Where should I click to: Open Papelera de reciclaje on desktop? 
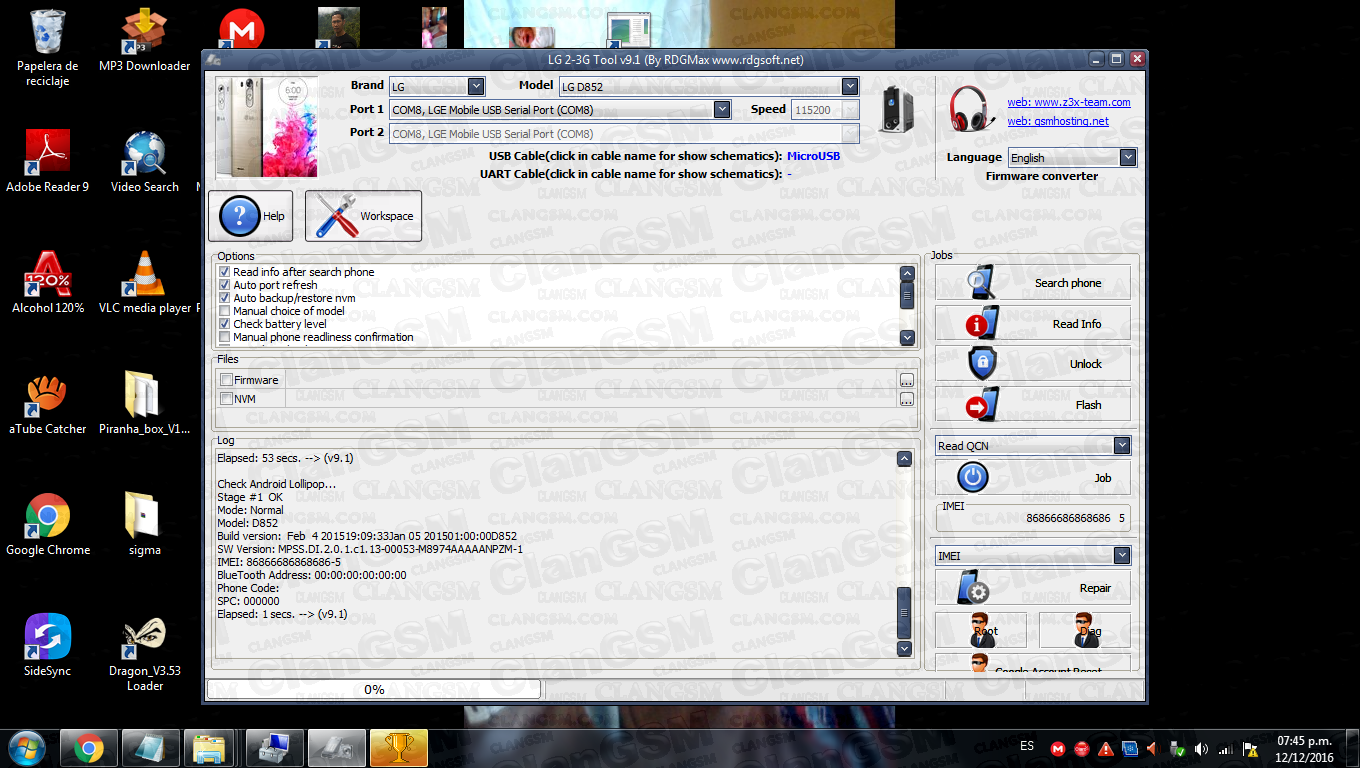click(x=48, y=48)
